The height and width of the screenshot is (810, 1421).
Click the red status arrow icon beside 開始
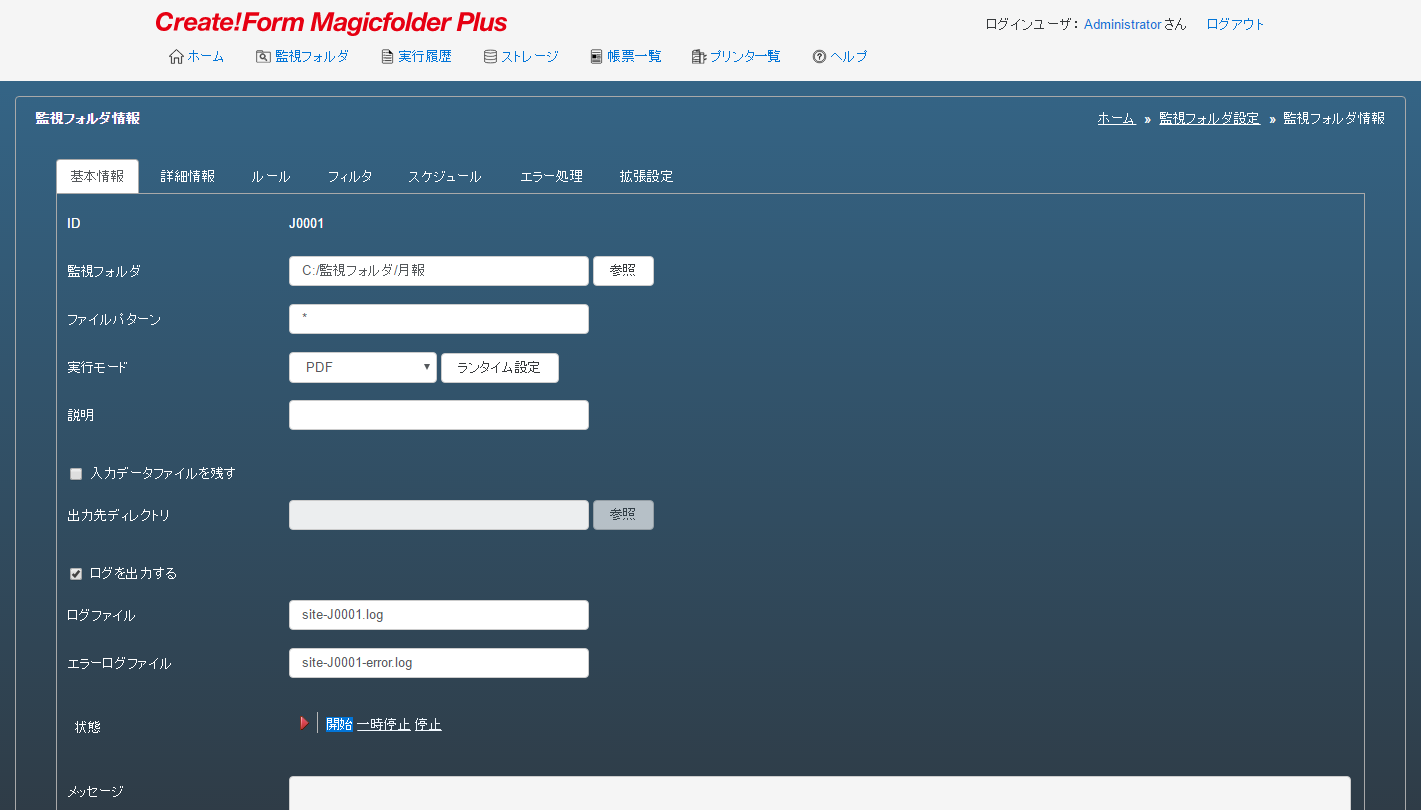point(304,723)
